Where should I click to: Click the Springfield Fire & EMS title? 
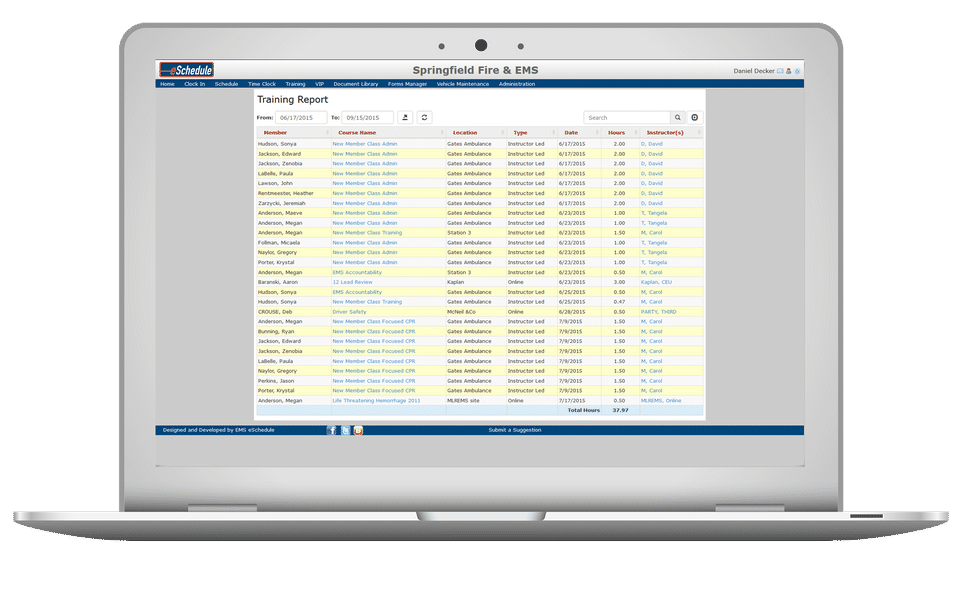pyautogui.click(x=475, y=70)
